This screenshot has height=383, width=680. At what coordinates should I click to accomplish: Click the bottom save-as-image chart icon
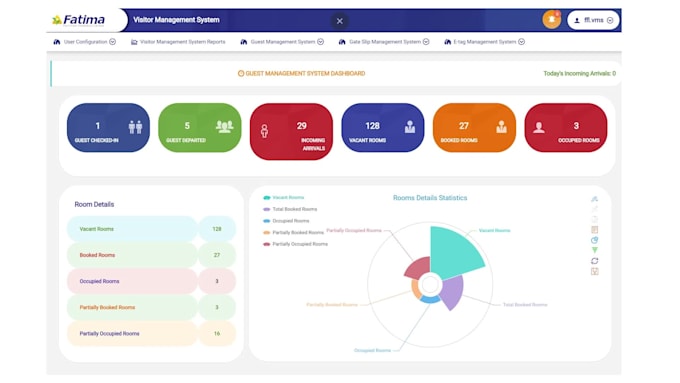coord(595,272)
